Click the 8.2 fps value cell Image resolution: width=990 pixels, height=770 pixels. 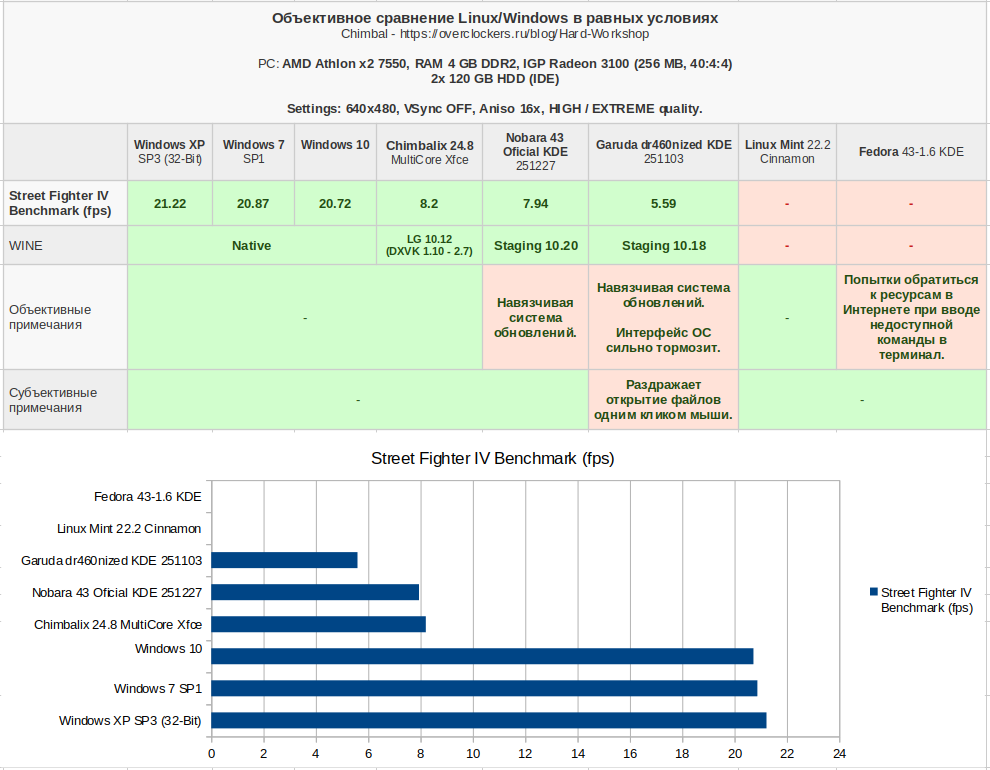429,203
